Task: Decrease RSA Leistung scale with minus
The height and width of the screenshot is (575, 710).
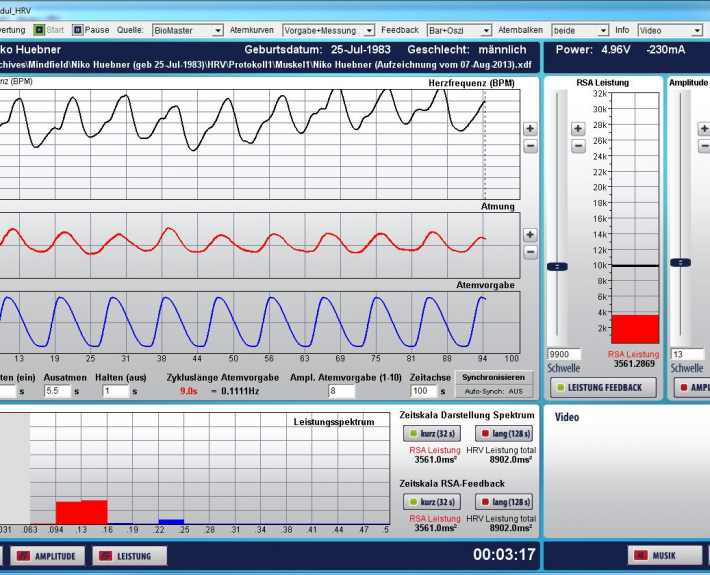Action: 578,146
